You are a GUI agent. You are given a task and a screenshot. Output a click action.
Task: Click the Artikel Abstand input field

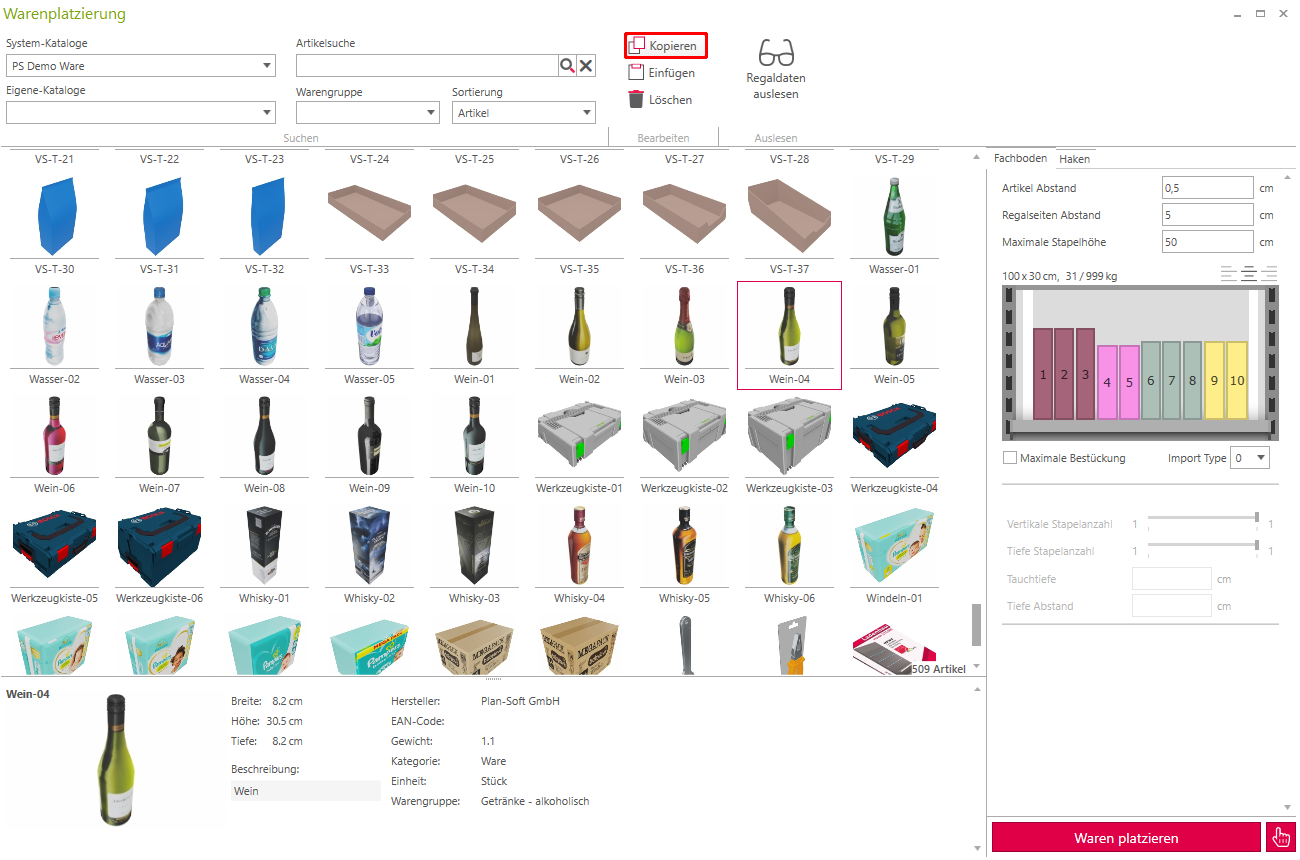pyautogui.click(x=1207, y=188)
